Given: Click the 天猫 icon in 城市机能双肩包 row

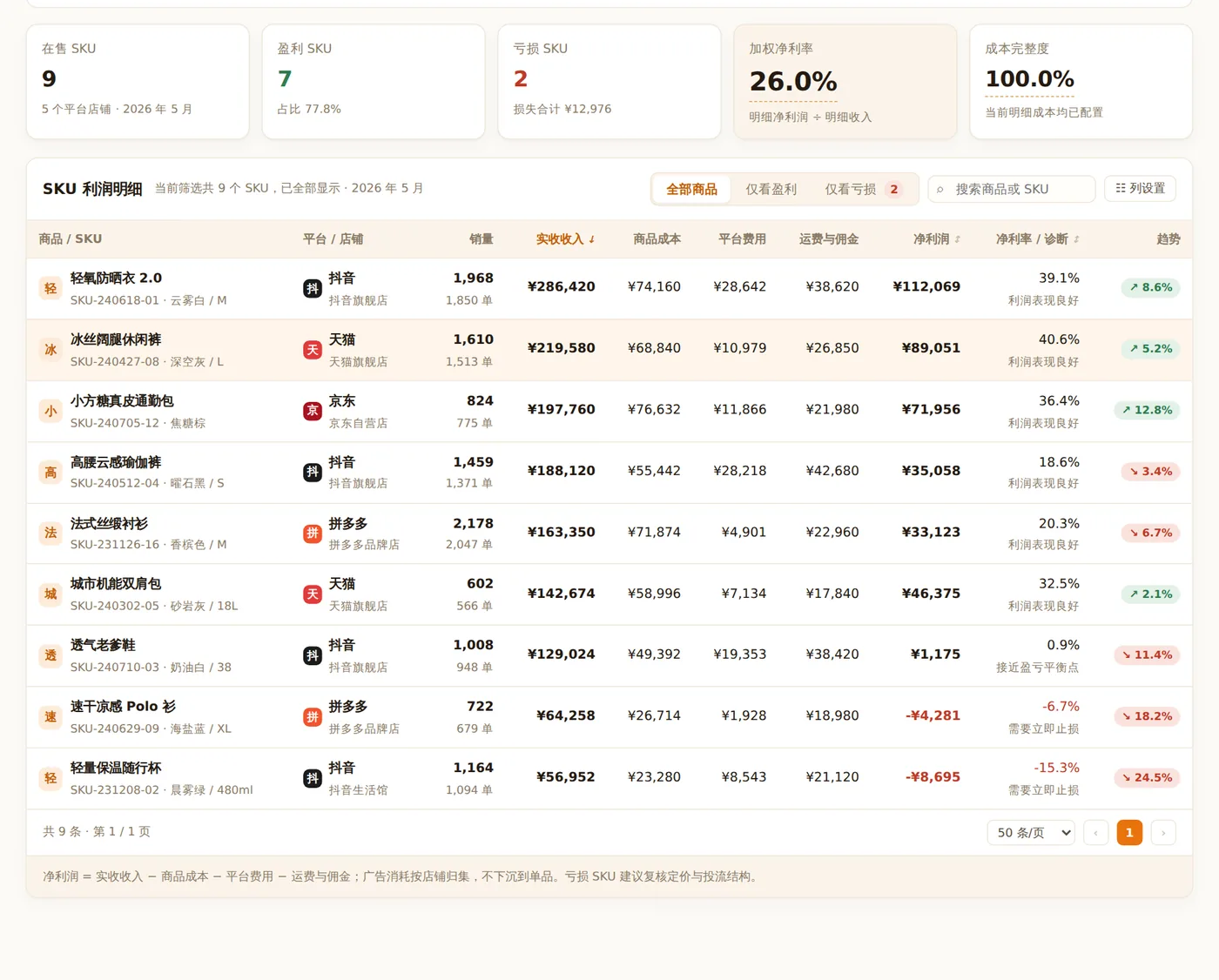Looking at the screenshot, I should (313, 594).
